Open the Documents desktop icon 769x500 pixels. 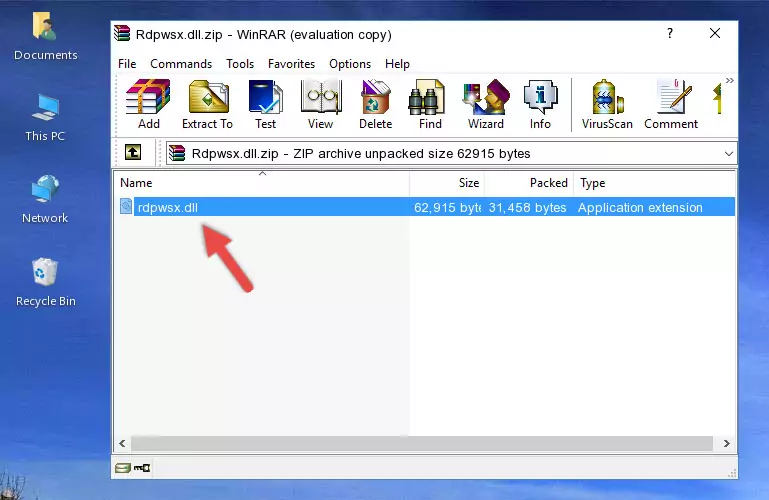45,37
